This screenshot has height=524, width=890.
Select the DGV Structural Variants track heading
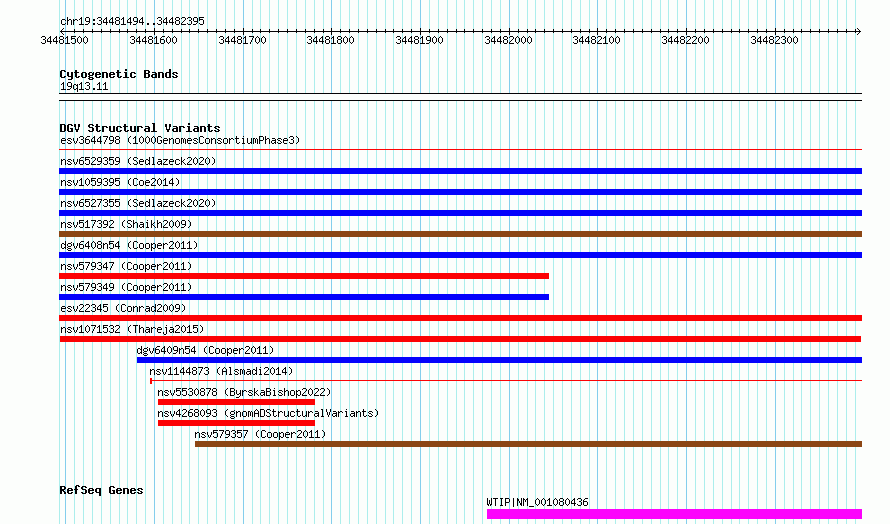tap(140, 128)
